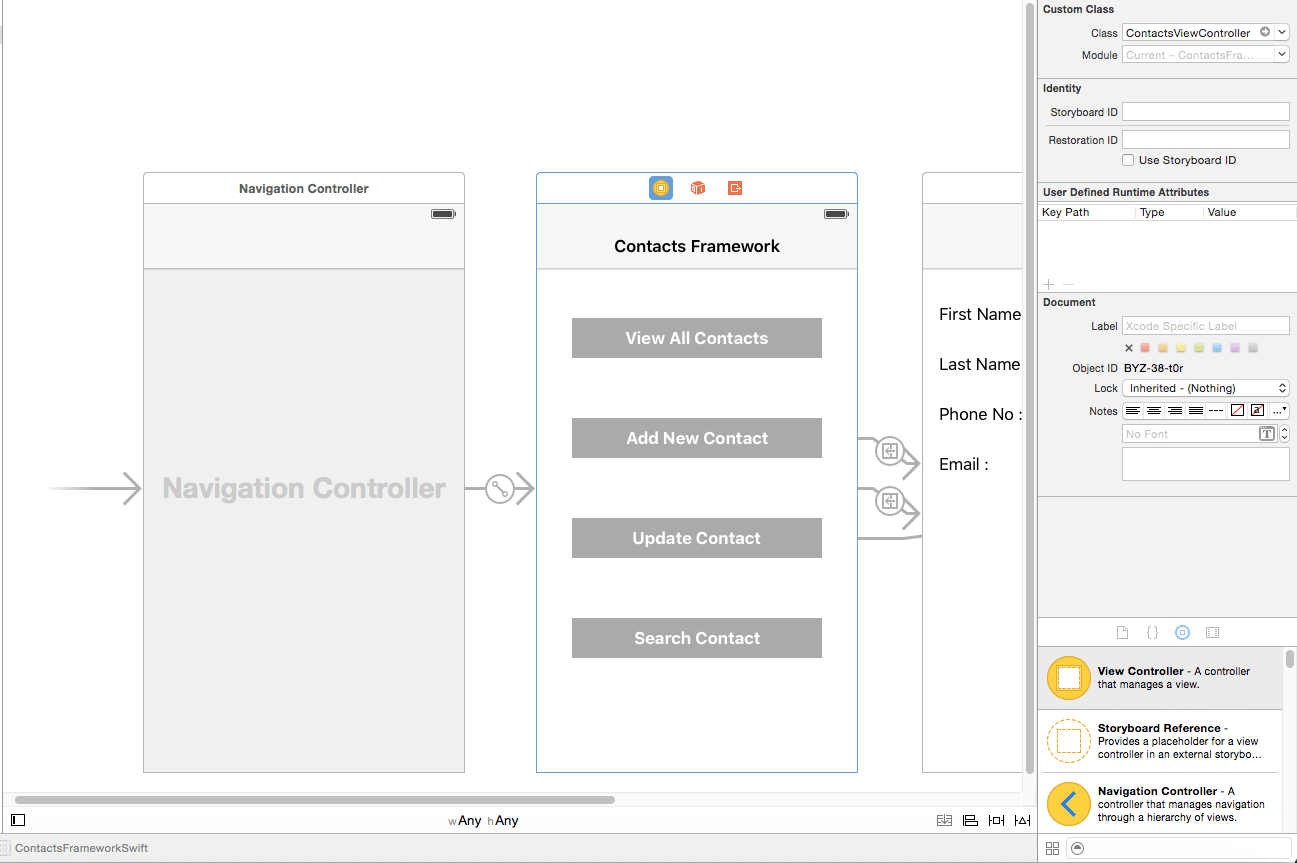Expand the Class combo box dropdown arrow

[1282, 33]
